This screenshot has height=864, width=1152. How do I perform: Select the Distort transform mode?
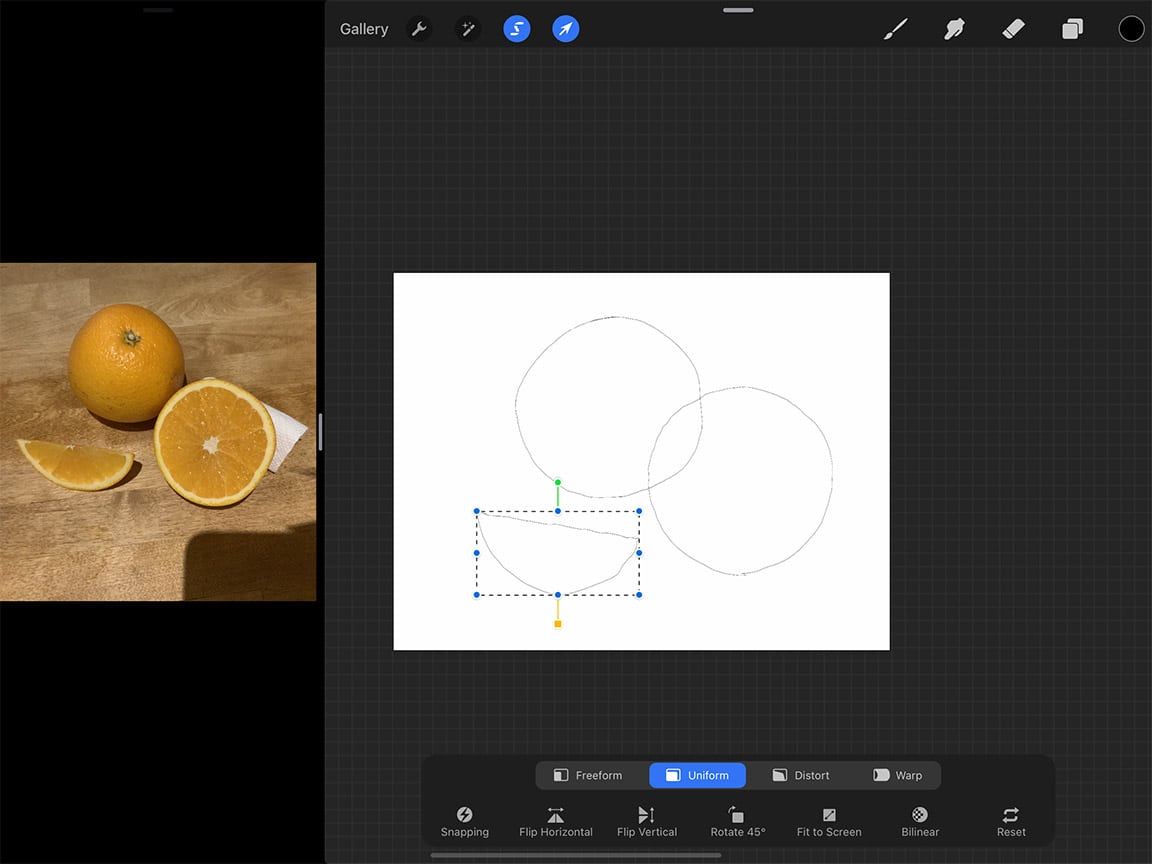point(800,774)
